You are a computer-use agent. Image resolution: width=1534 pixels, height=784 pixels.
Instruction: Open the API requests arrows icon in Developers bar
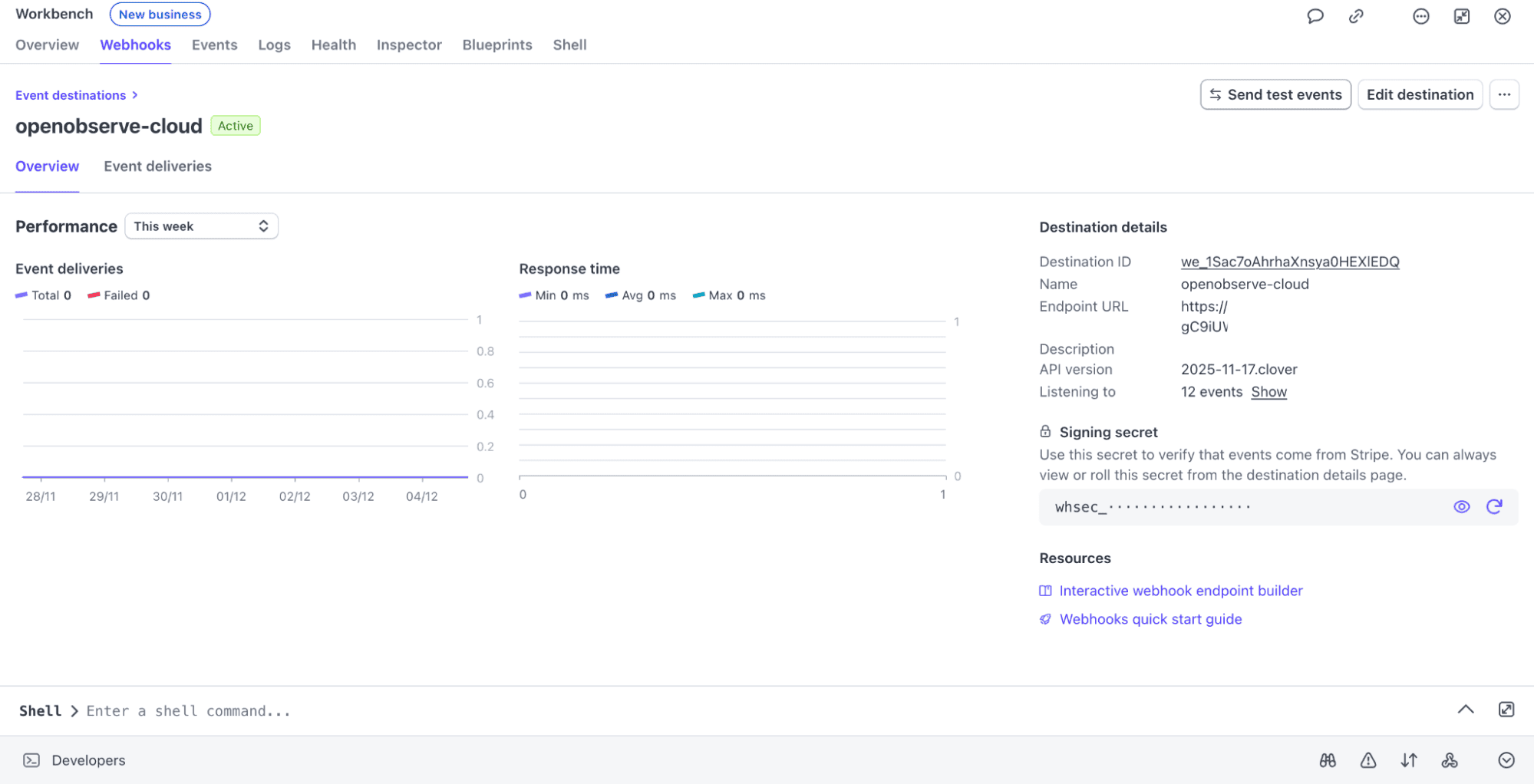pos(1409,760)
